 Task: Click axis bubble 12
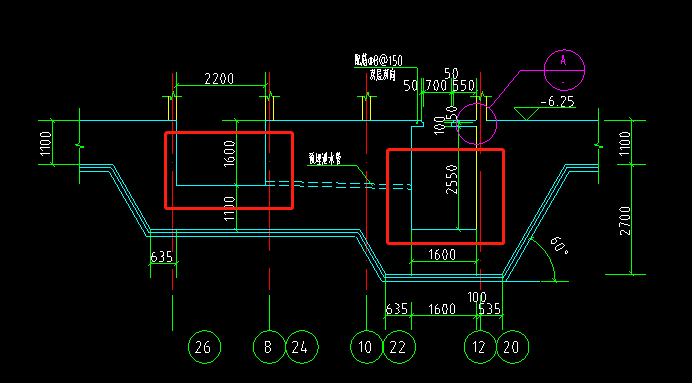480,347
